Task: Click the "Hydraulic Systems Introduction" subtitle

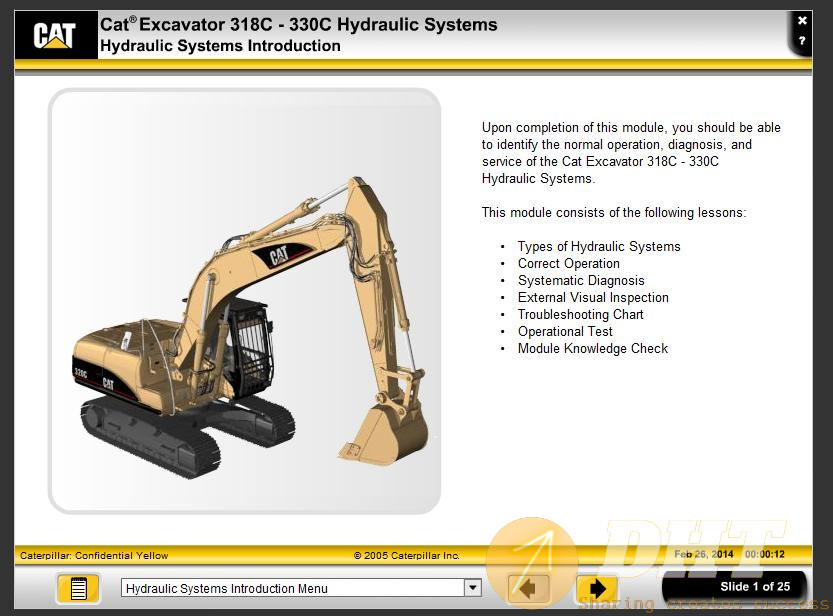Action: tap(220, 46)
